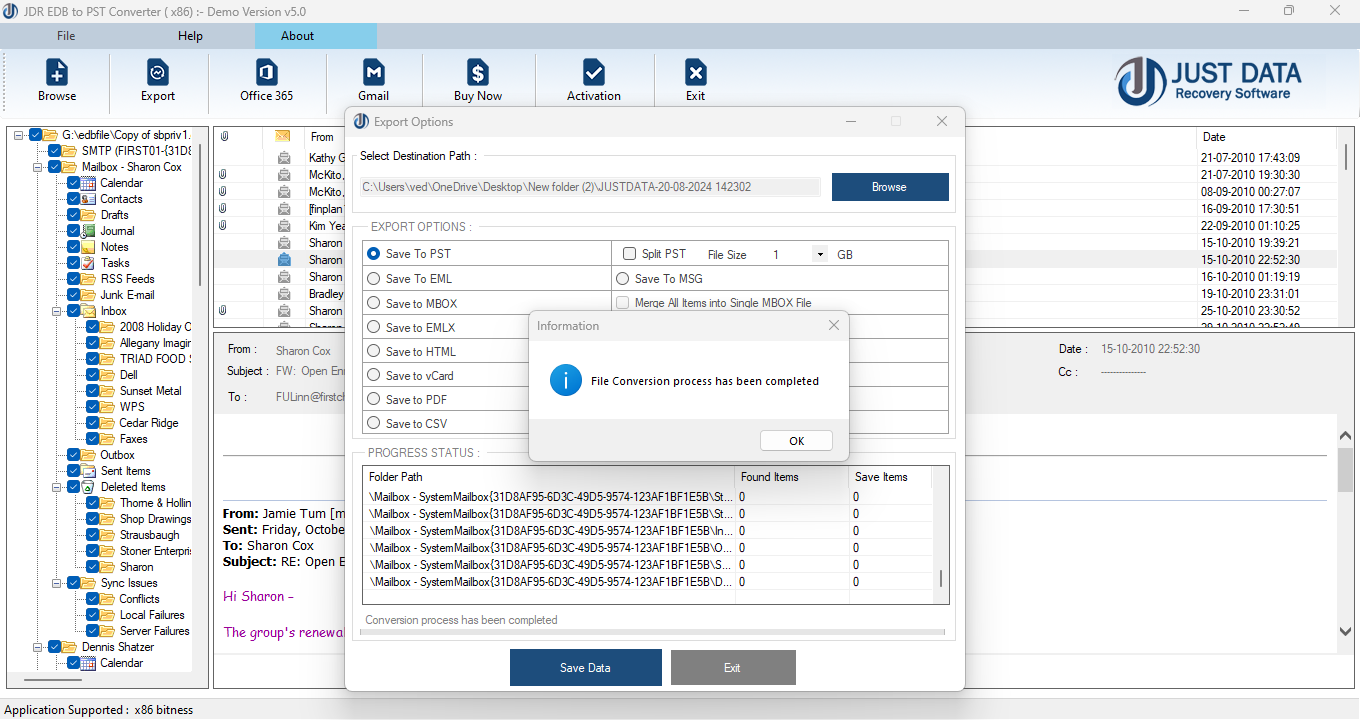The height and width of the screenshot is (720, 1360).
Task: Click the Exit toolbar icon
Action: coord(695,78)
